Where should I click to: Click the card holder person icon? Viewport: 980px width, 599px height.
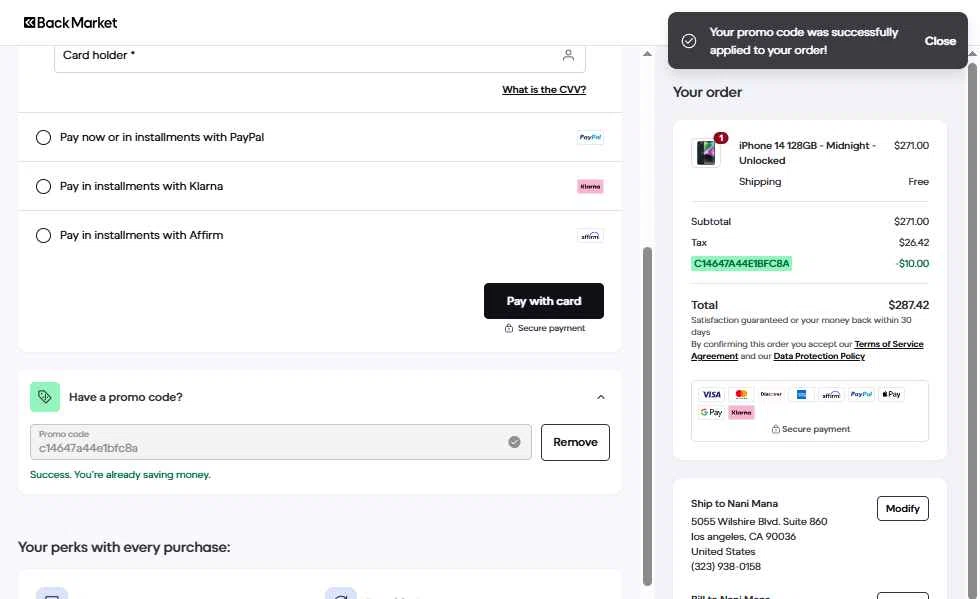click(568, 55)
